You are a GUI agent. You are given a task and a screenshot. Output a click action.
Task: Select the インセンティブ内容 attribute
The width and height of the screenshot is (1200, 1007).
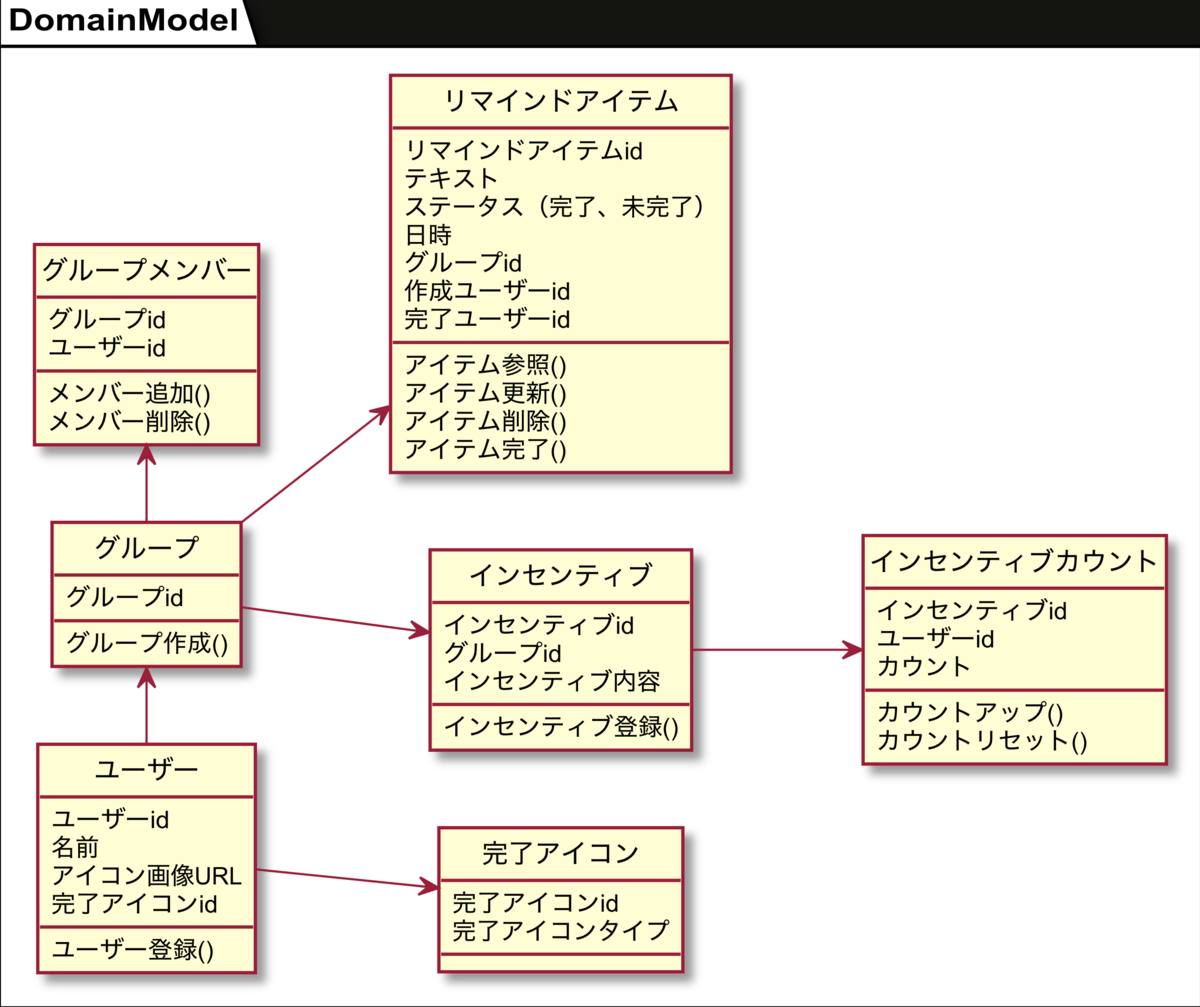click(x=551, y=681)
